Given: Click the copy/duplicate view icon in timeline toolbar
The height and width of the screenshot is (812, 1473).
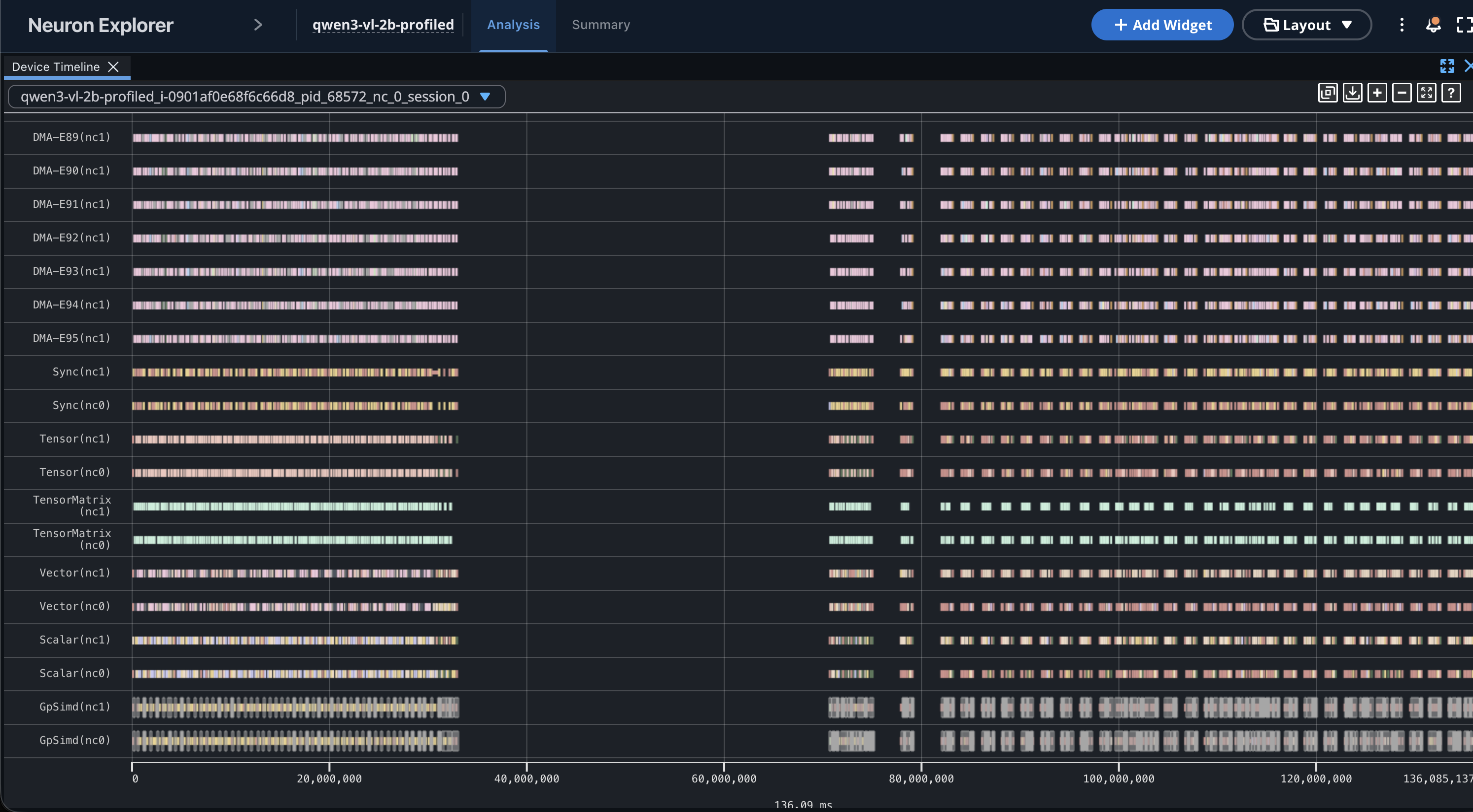Looking at the screenshot, I should point(1327,93).
